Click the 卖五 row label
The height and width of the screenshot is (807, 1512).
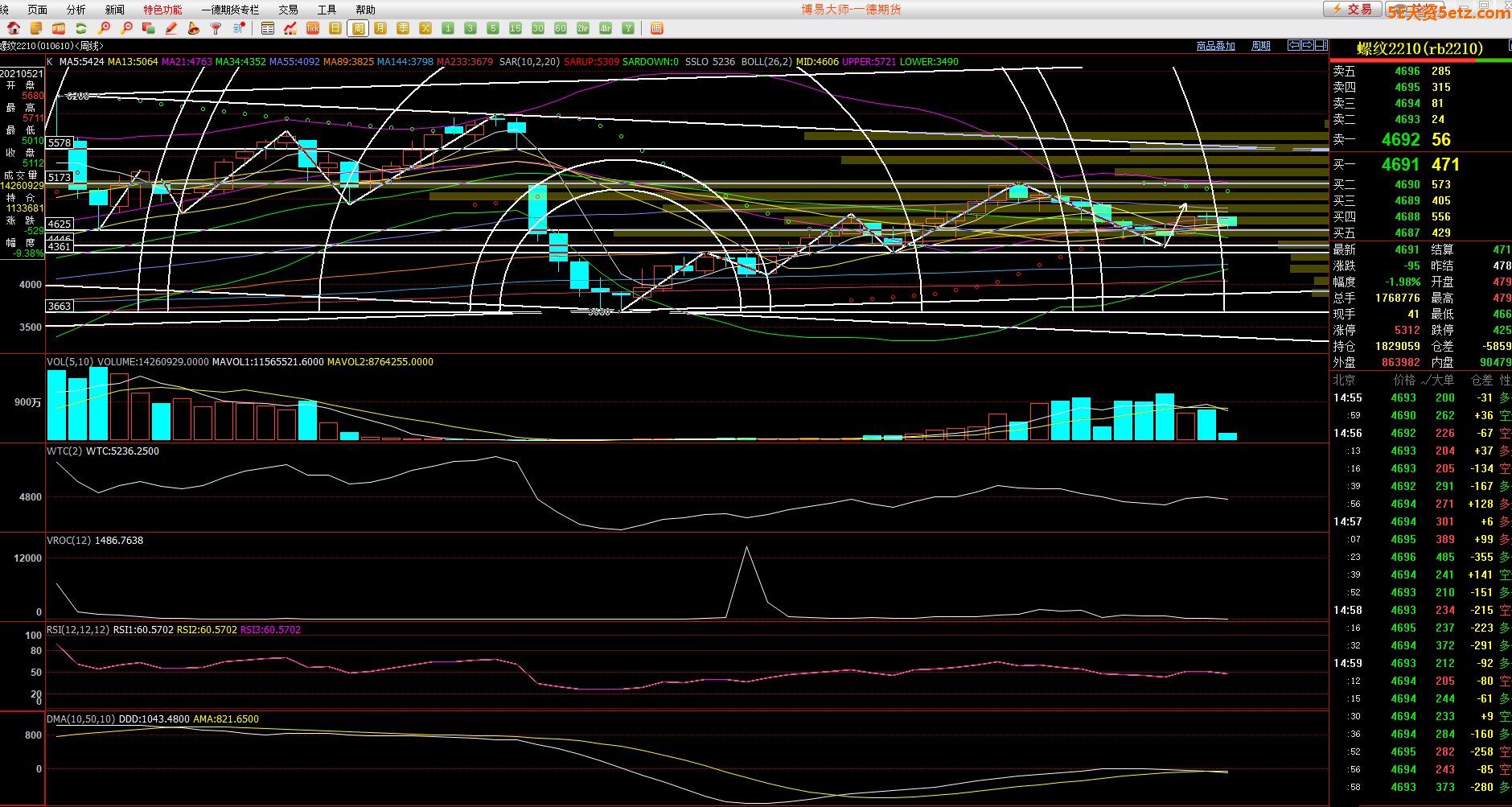pos(1344,71)
